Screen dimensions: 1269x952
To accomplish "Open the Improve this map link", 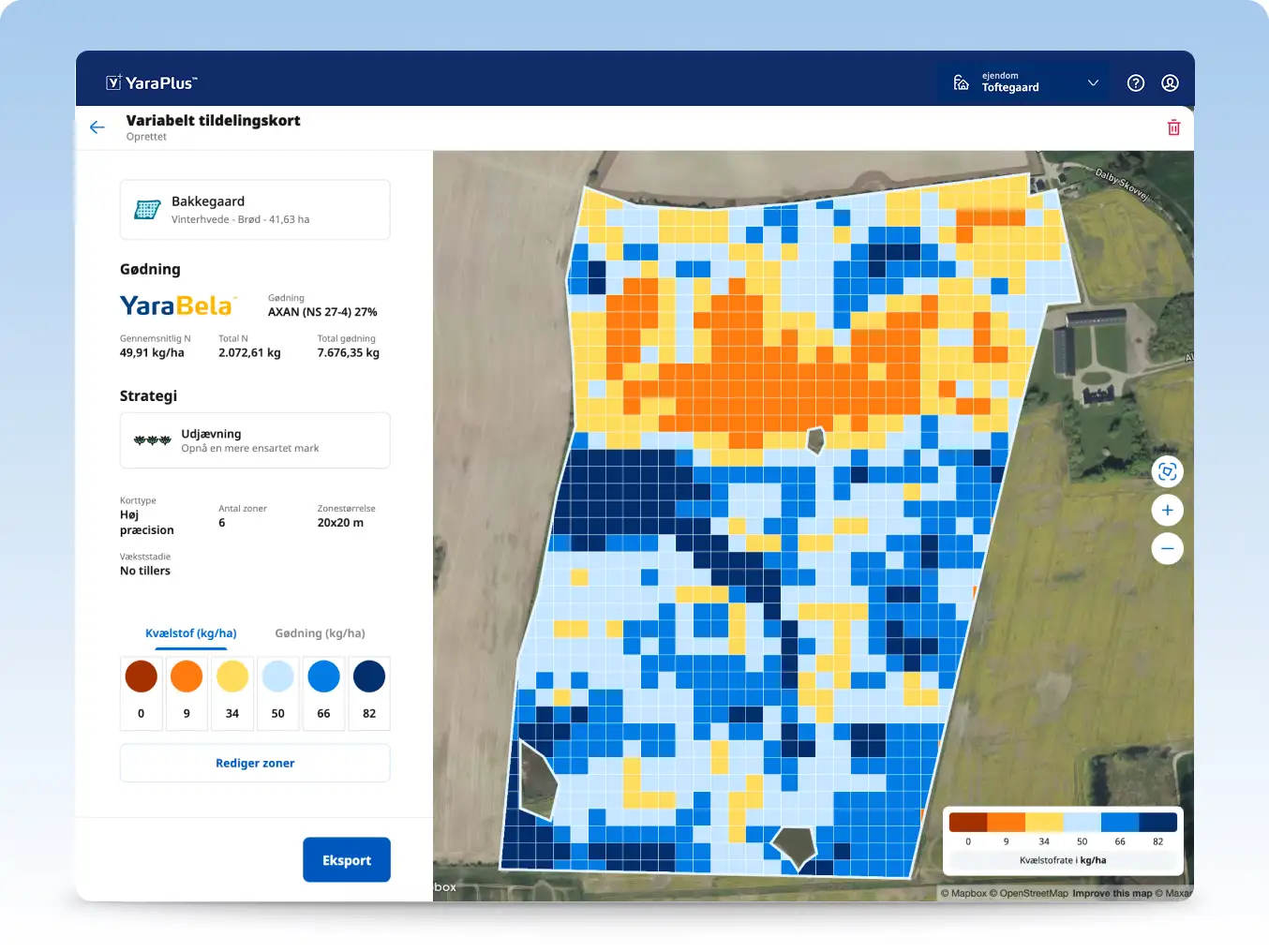I will (1112, 894).
